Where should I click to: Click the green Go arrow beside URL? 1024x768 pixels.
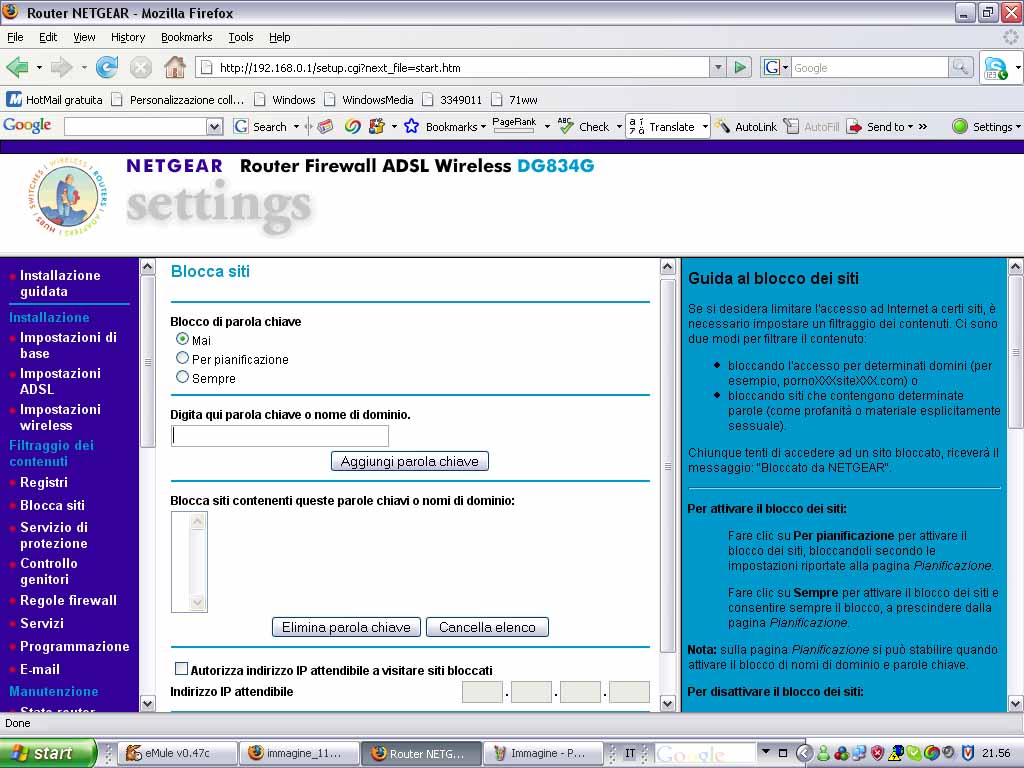coord(740,68)
